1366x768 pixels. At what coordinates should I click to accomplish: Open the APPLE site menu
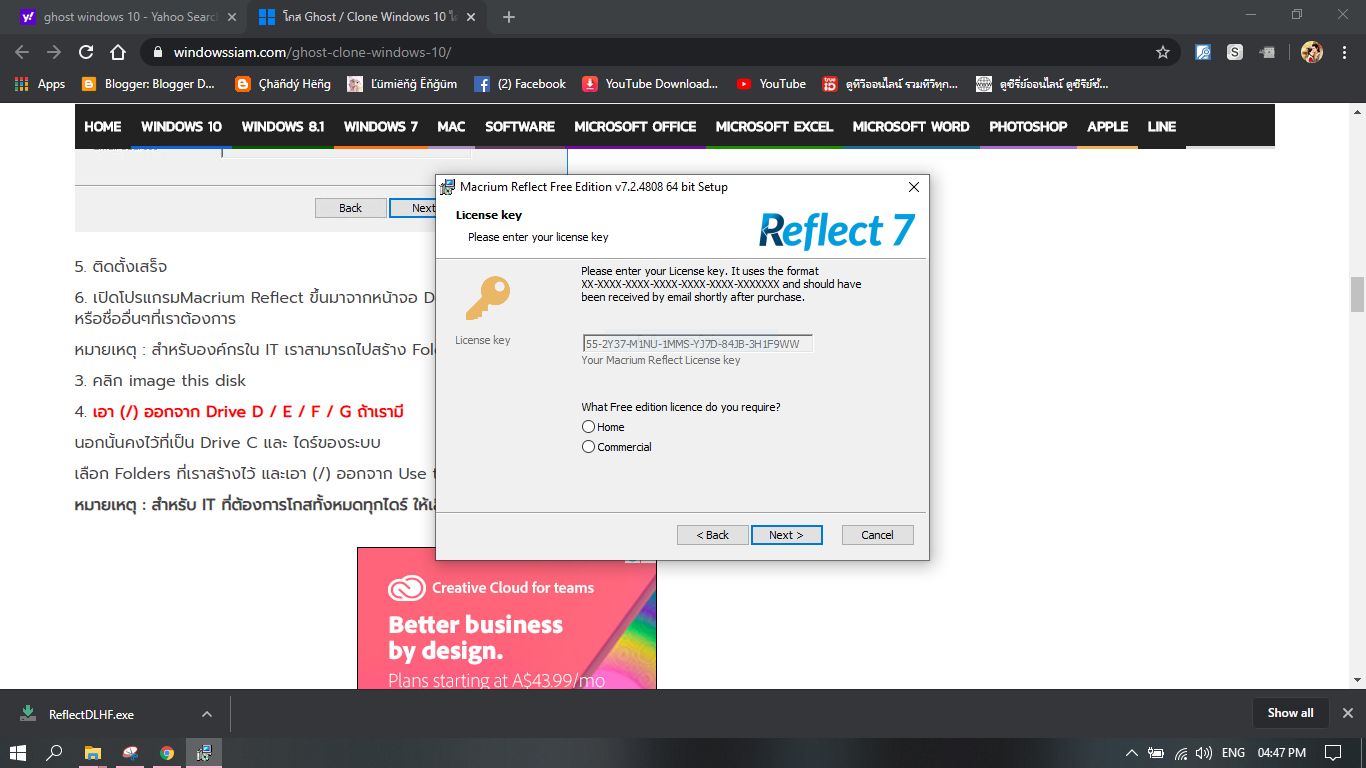tap(1107, 127)
